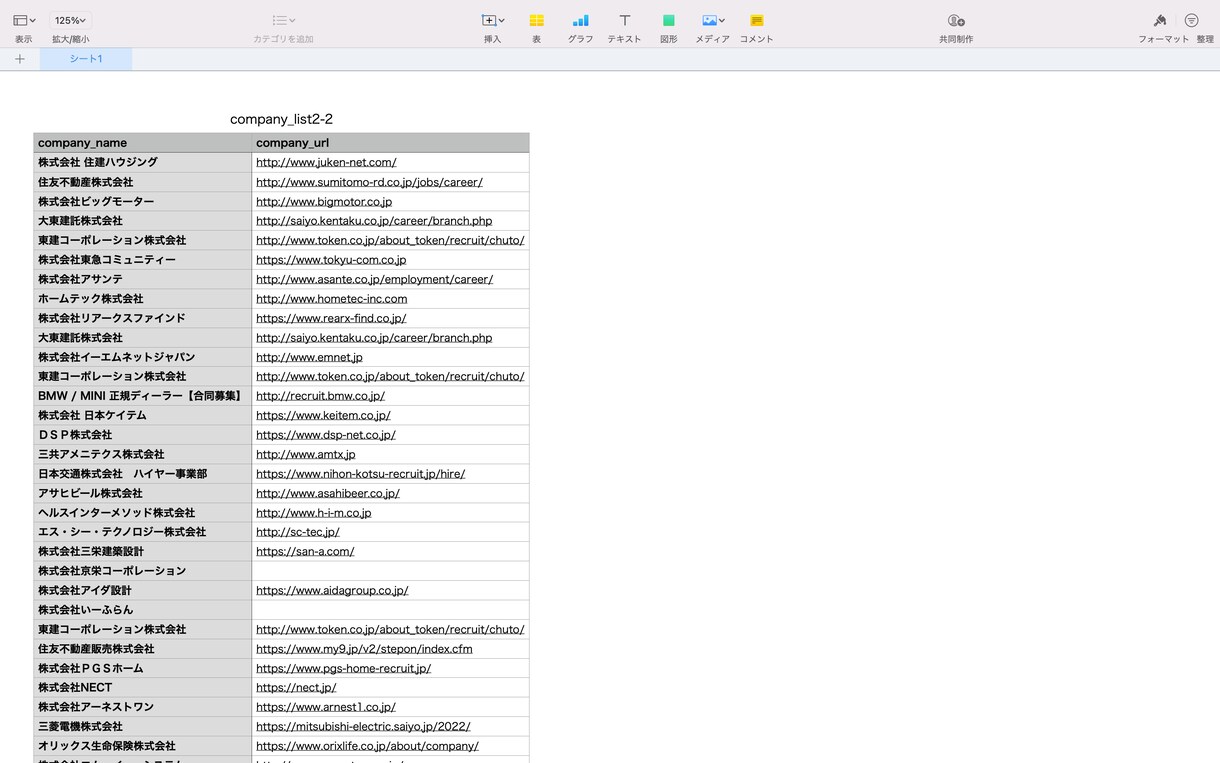Open the Media (メディア) toolbar icon

[x=712, y=20]
